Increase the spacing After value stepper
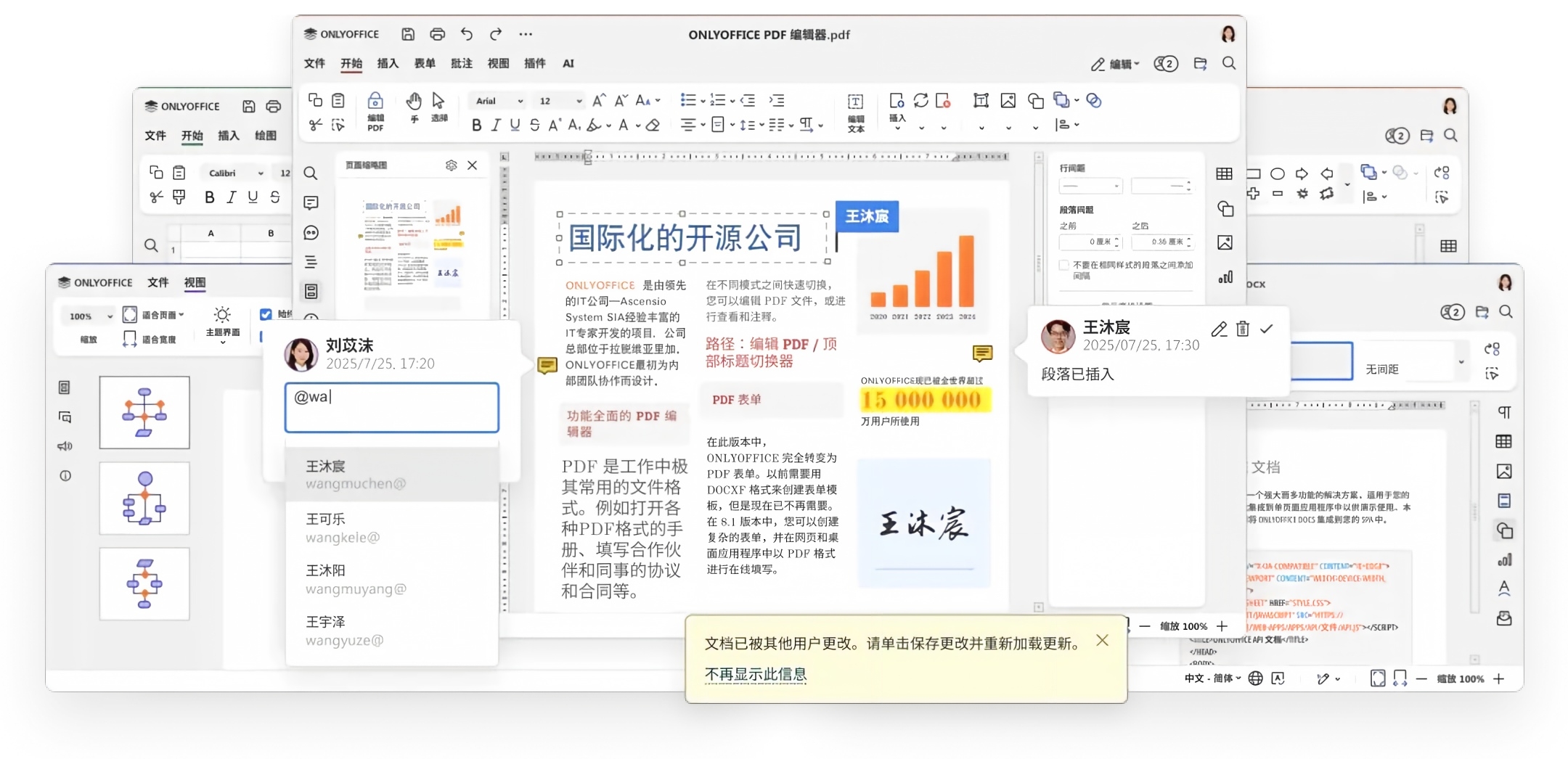1568x759 pixels. point(1189,239)
